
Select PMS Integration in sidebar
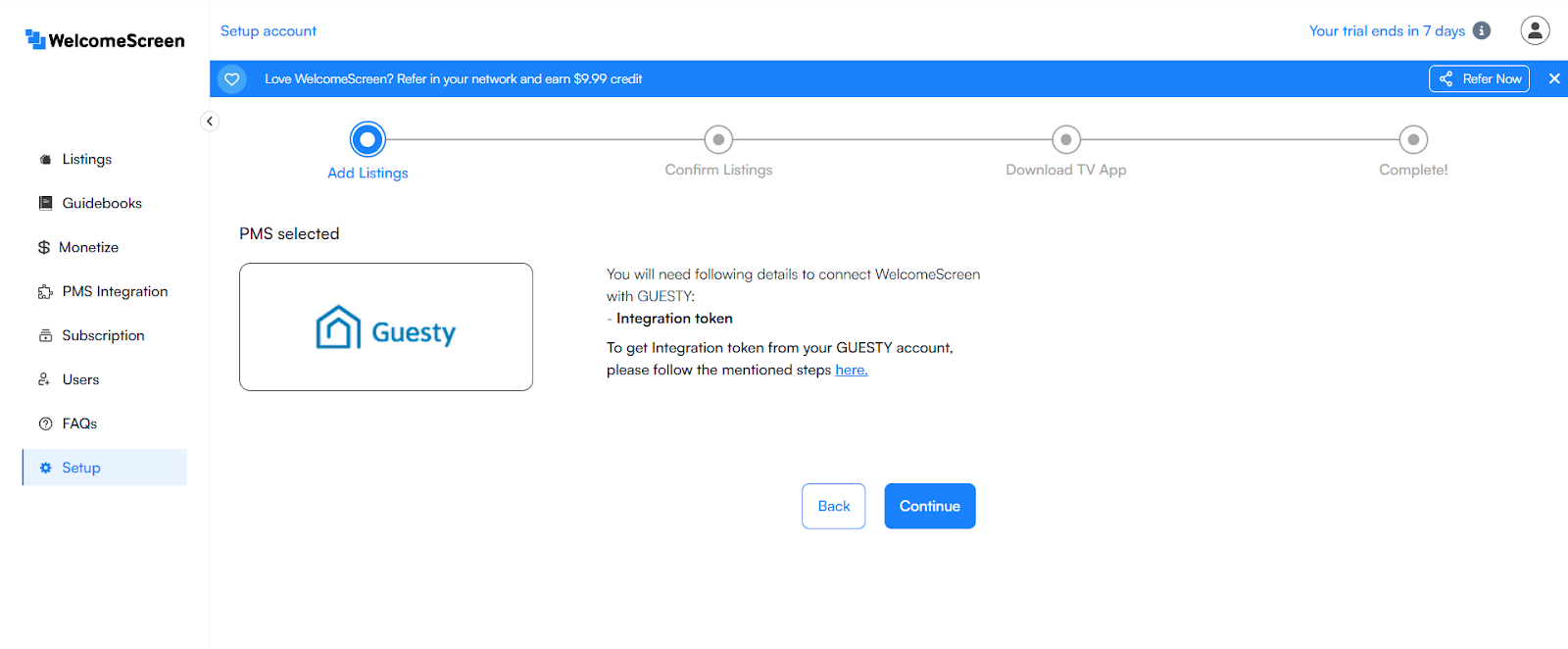tap(105, 291)
